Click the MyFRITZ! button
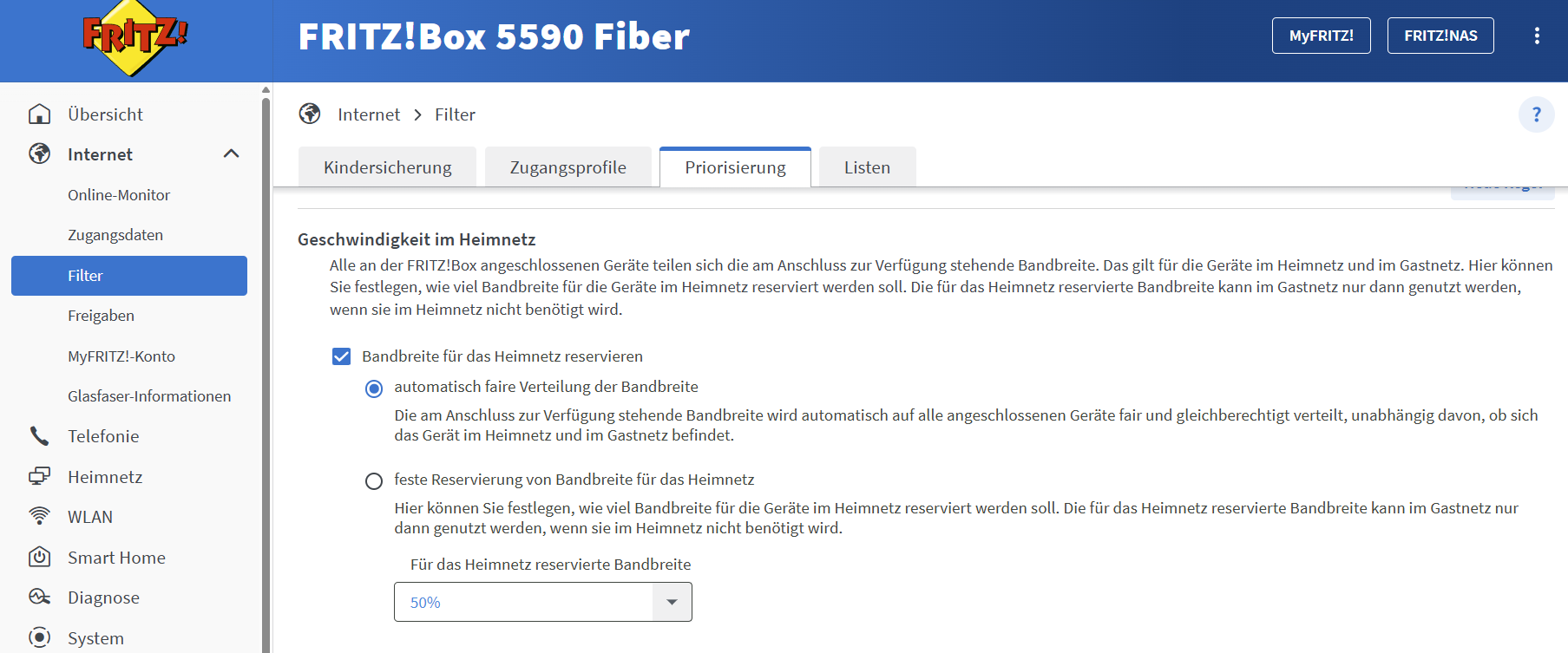 coord(1322,36)
